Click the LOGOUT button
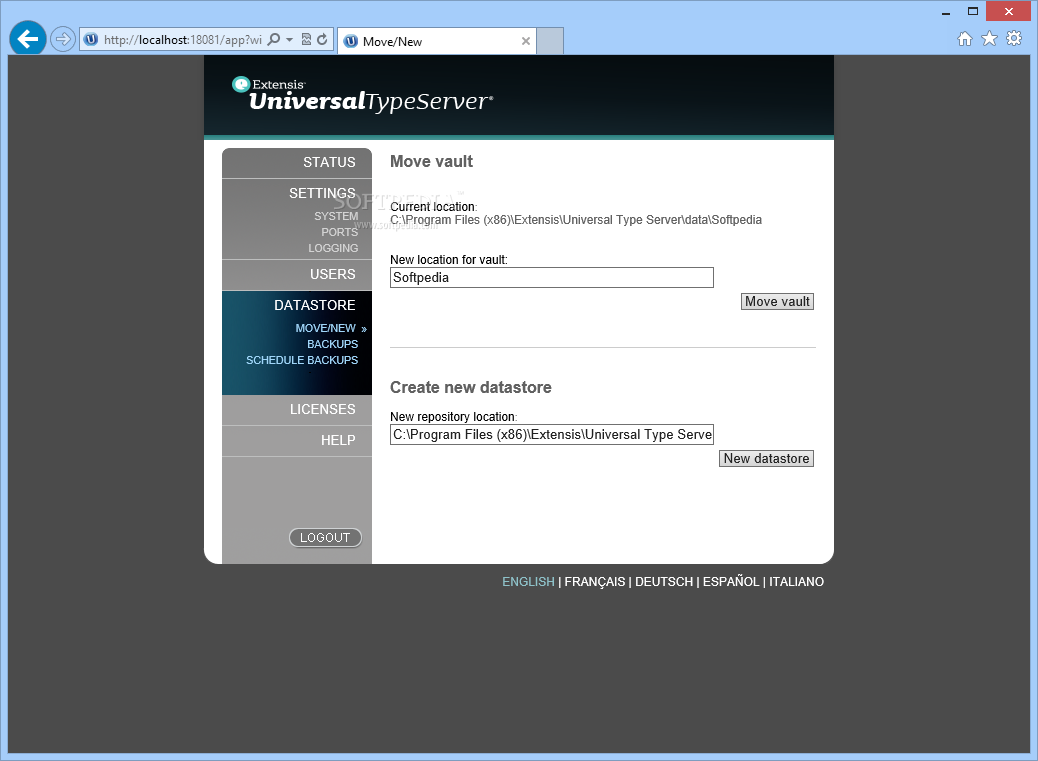The image size is (1038, 761). [325, 537]
